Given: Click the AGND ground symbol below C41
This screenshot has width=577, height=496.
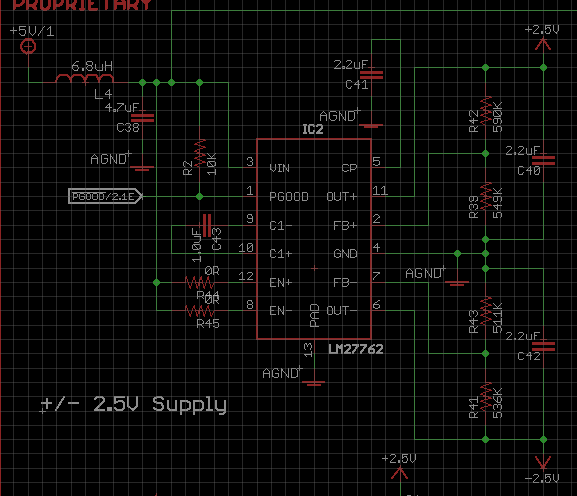Looking at the screenshot, I should pos(371,126).
